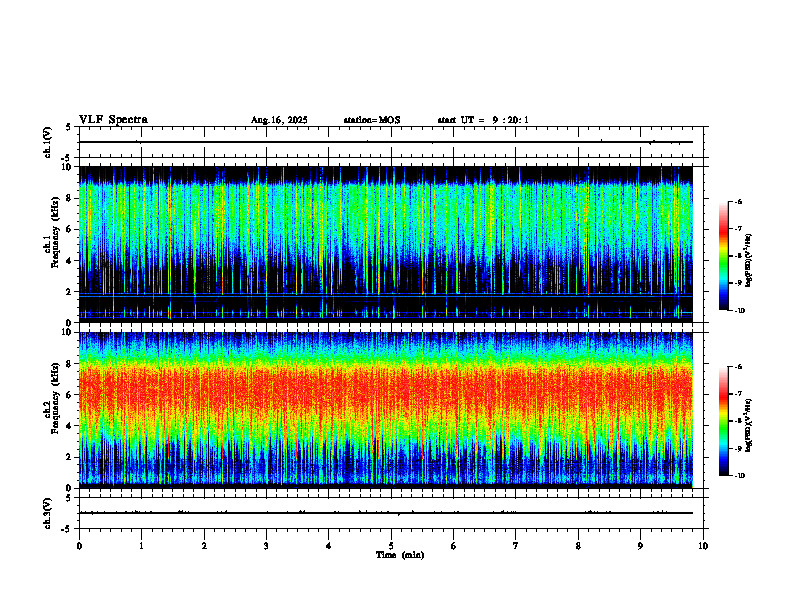The image size is (792, 612).
Task: Click the "-7" label on ch.2 color scale
Action: coord(738,394)
